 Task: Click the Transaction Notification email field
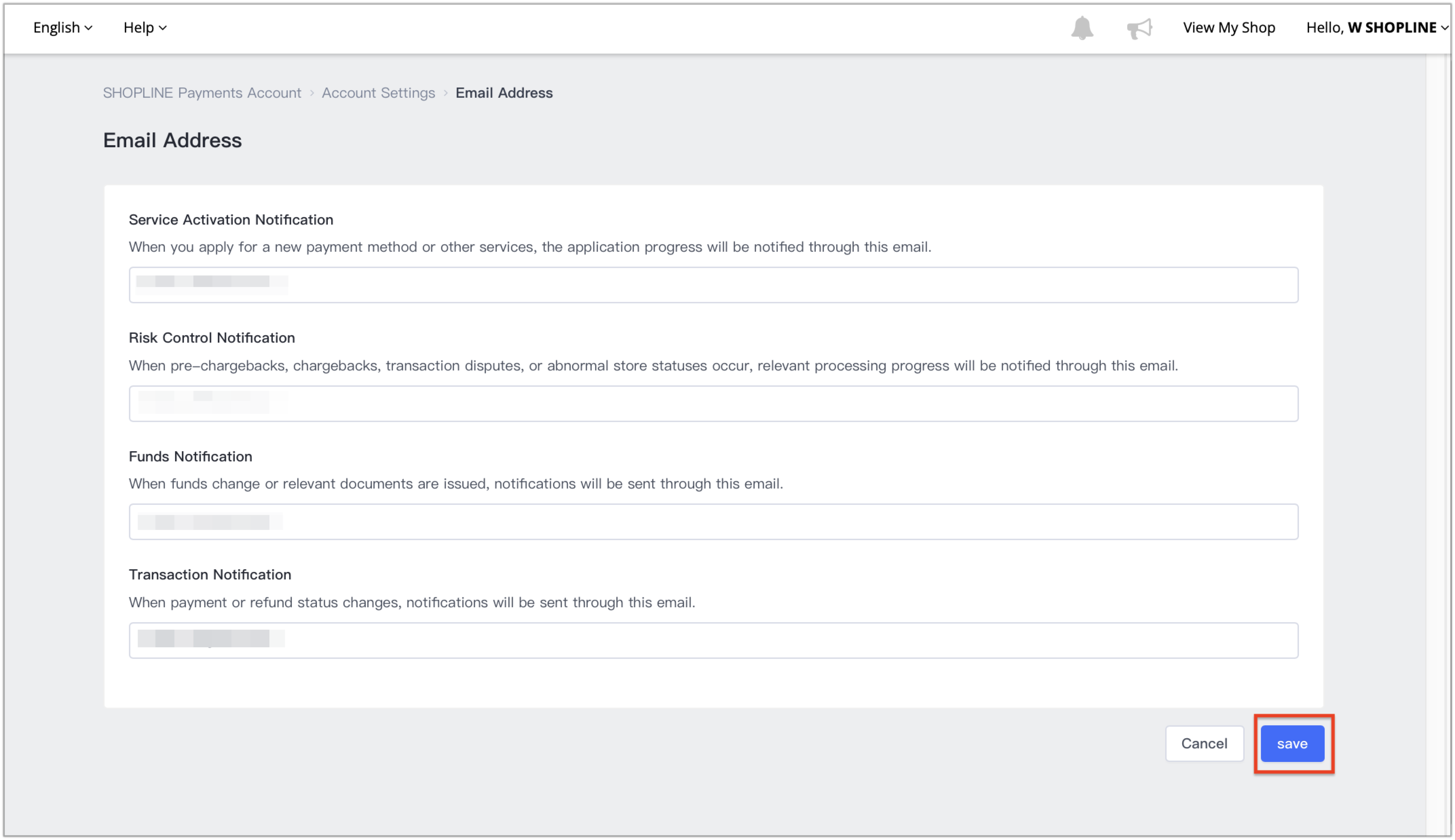coord(714,641)
